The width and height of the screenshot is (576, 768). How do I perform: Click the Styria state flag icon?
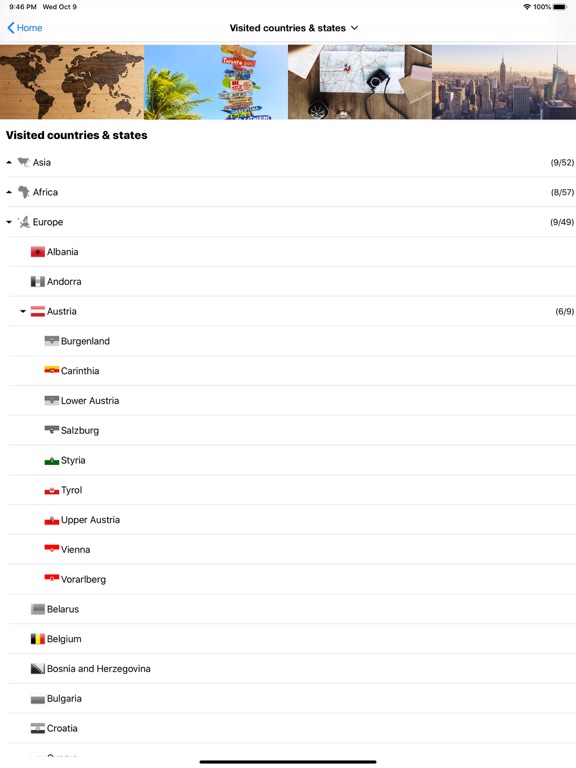(51, 460)
